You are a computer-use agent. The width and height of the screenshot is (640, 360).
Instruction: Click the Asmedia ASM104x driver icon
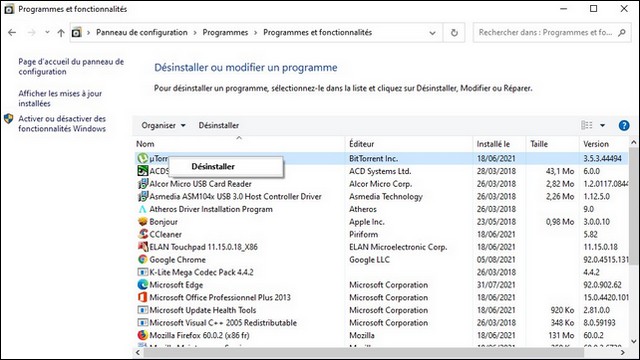[x=142, y=196]
